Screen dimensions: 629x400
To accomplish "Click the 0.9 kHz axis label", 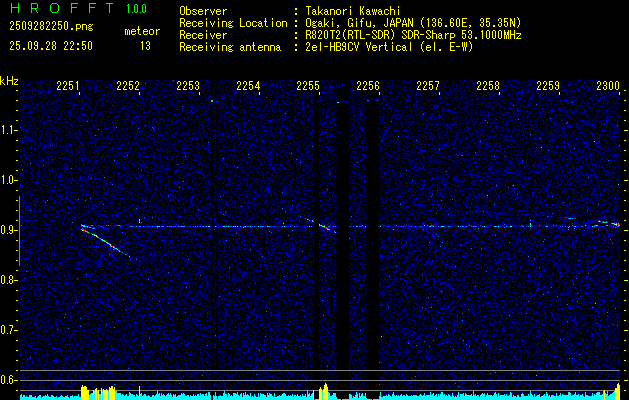I will click(x=7, y=230).
